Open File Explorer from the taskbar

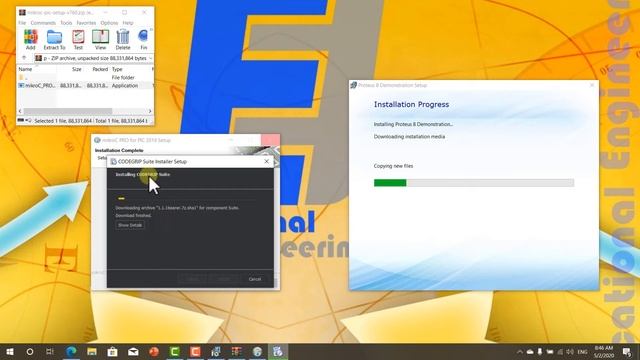pyautogui.click(x=92, y=351)
